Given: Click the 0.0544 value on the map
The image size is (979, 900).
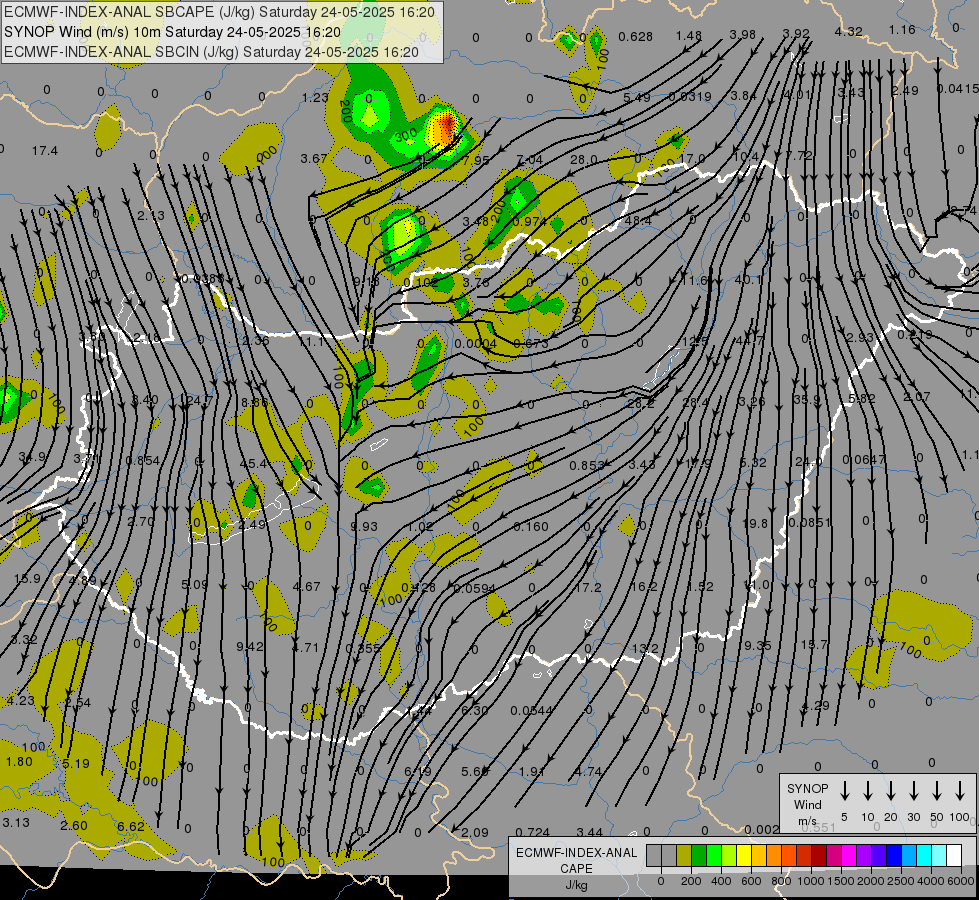Looking at the screenshot, I should (531, 710).
